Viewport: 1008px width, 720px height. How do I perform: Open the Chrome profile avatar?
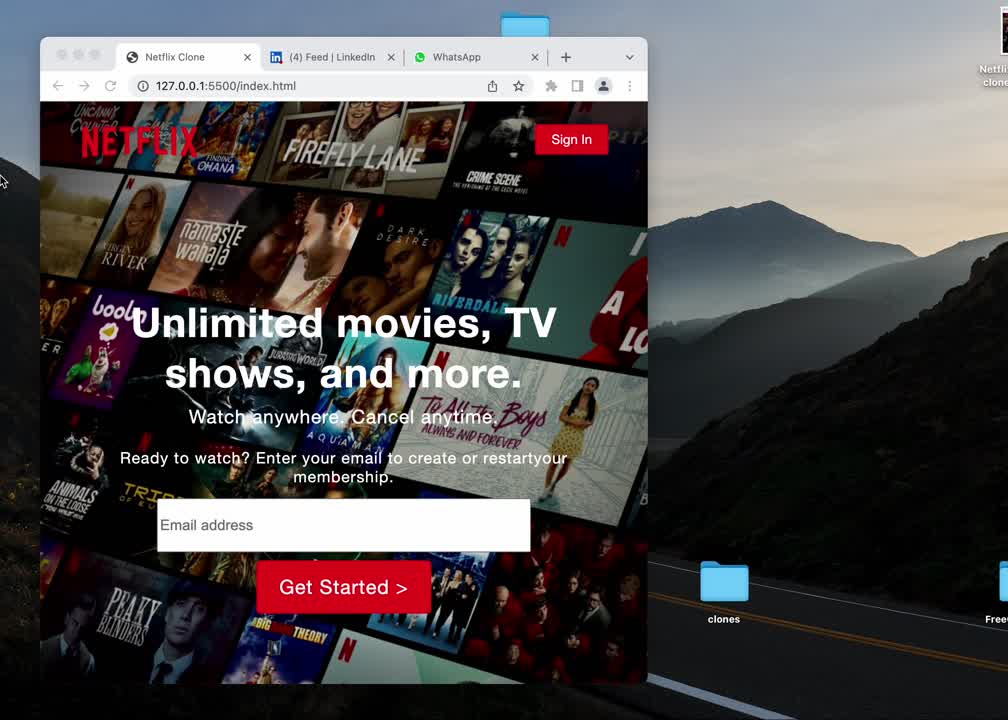pyautogui.click(x=603, y=86)
